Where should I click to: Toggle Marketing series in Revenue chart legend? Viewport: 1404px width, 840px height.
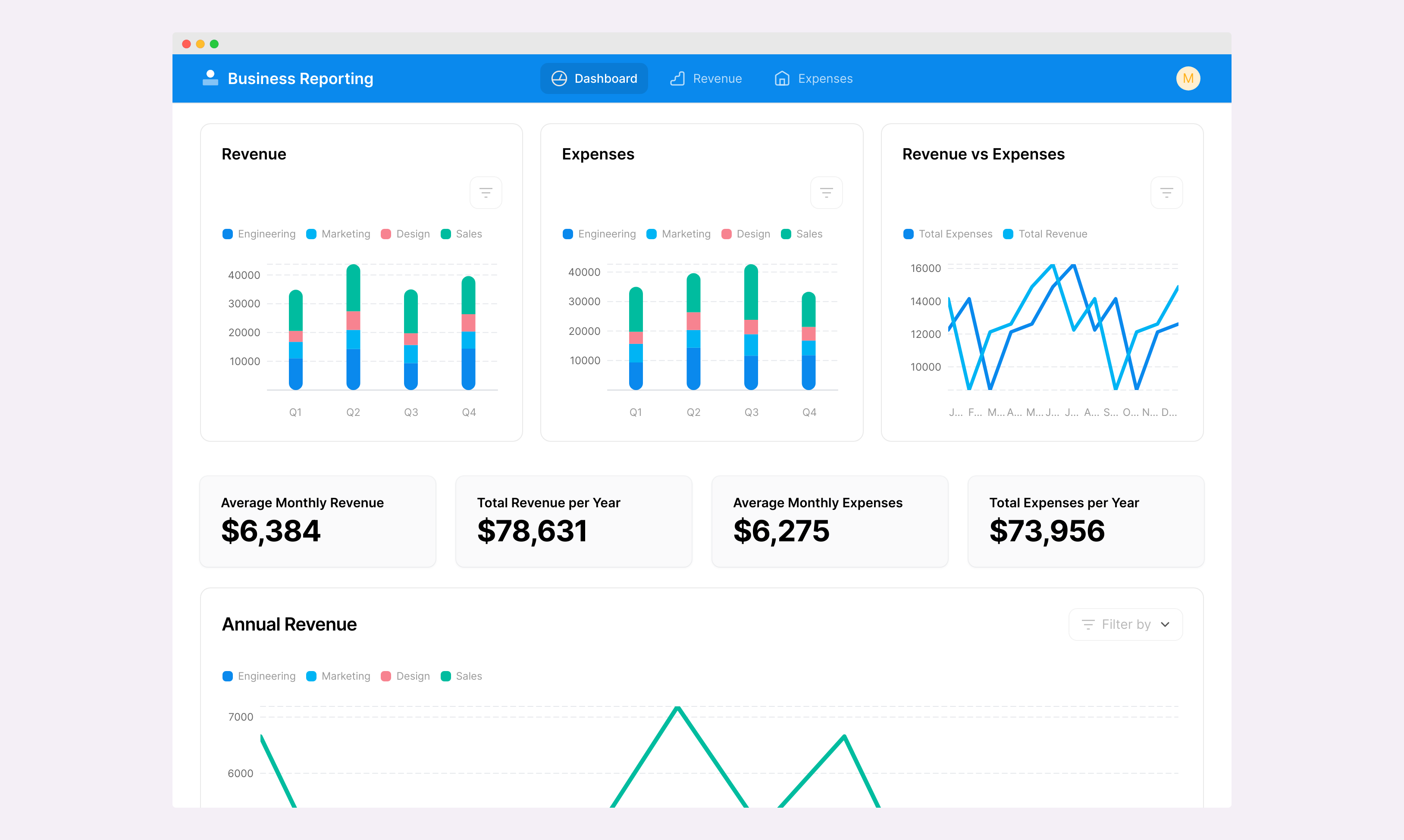coord(338,234)
